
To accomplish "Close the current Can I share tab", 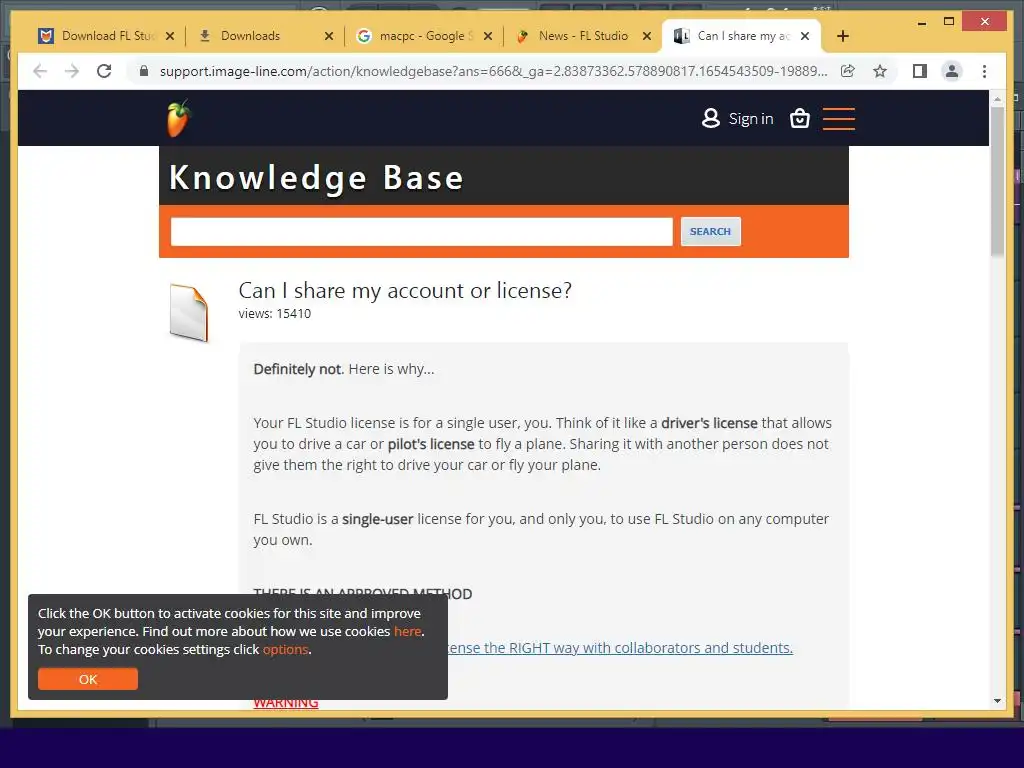I will [x=805, y=36].
